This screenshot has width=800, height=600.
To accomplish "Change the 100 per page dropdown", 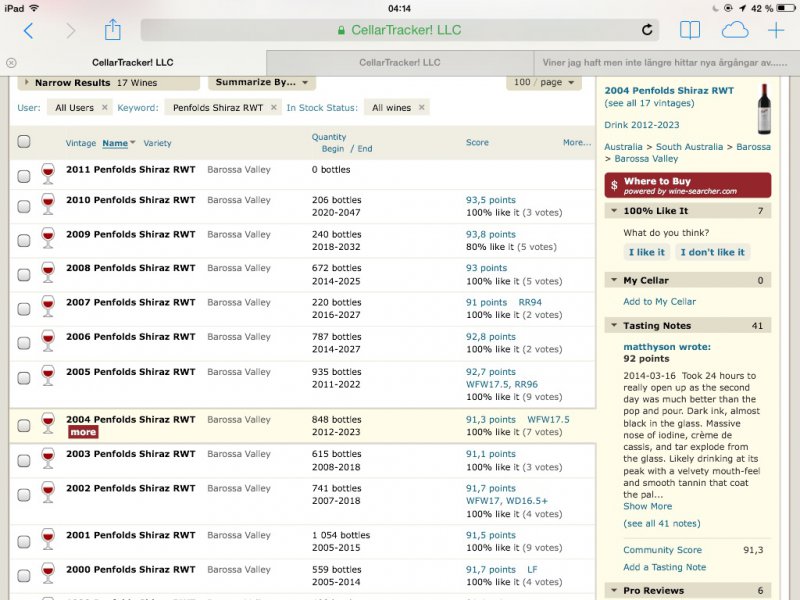I will [544, 82].
